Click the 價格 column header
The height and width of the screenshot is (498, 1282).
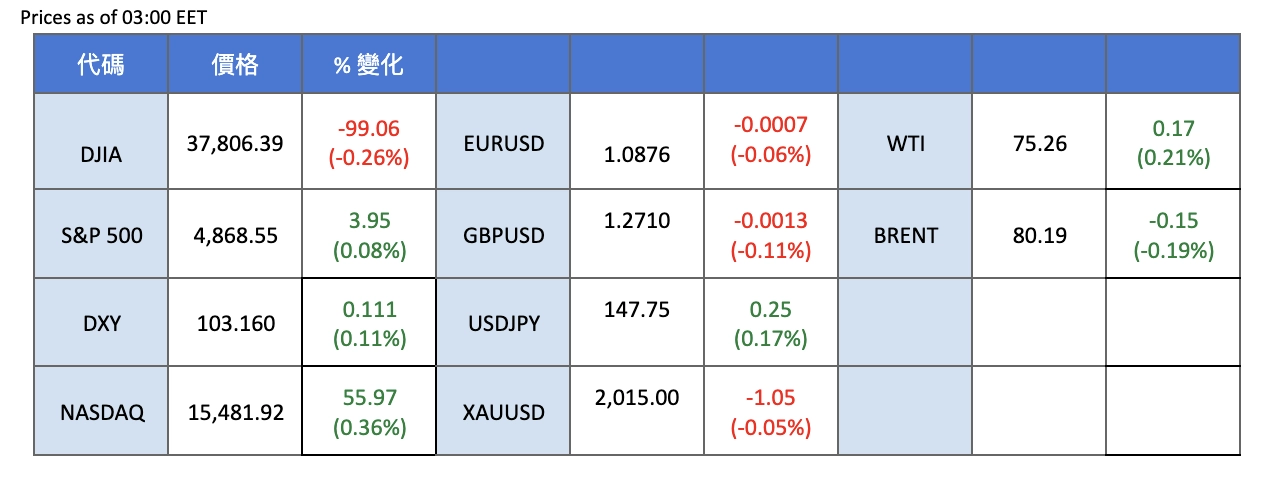pyautogui.click(x=235, y=66)
